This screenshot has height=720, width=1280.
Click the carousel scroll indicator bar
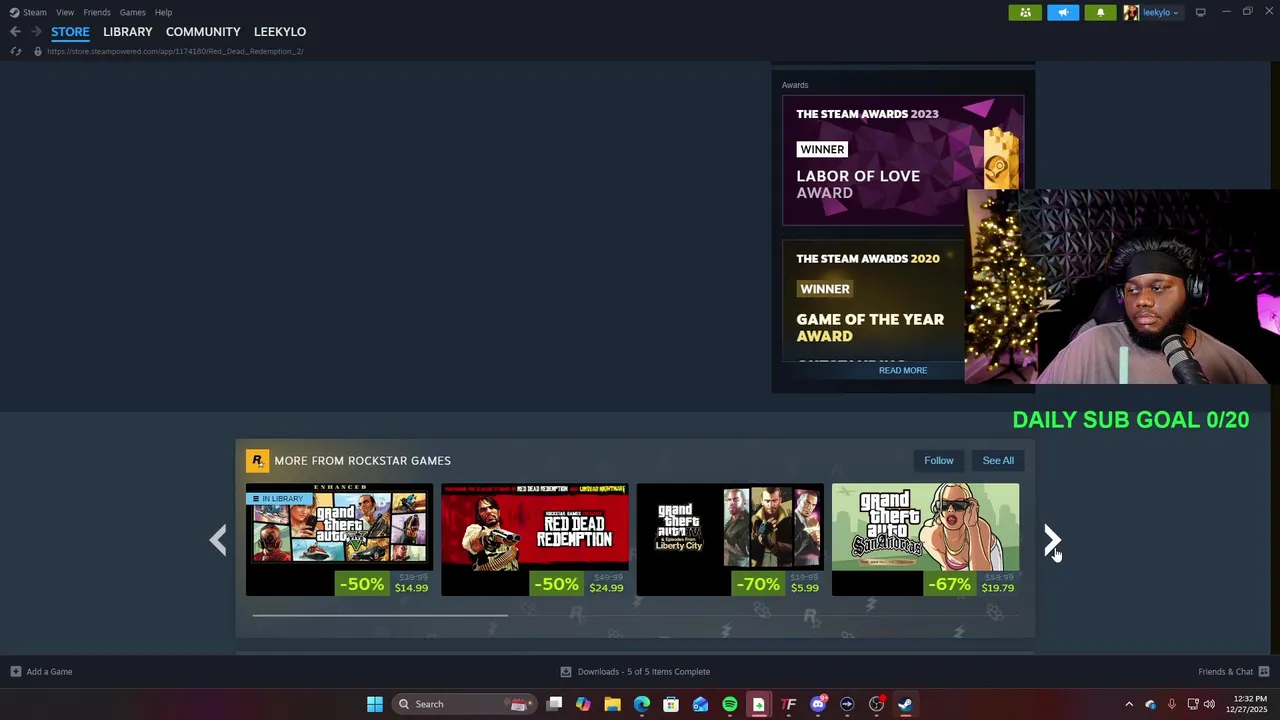(x=380, y=615)
